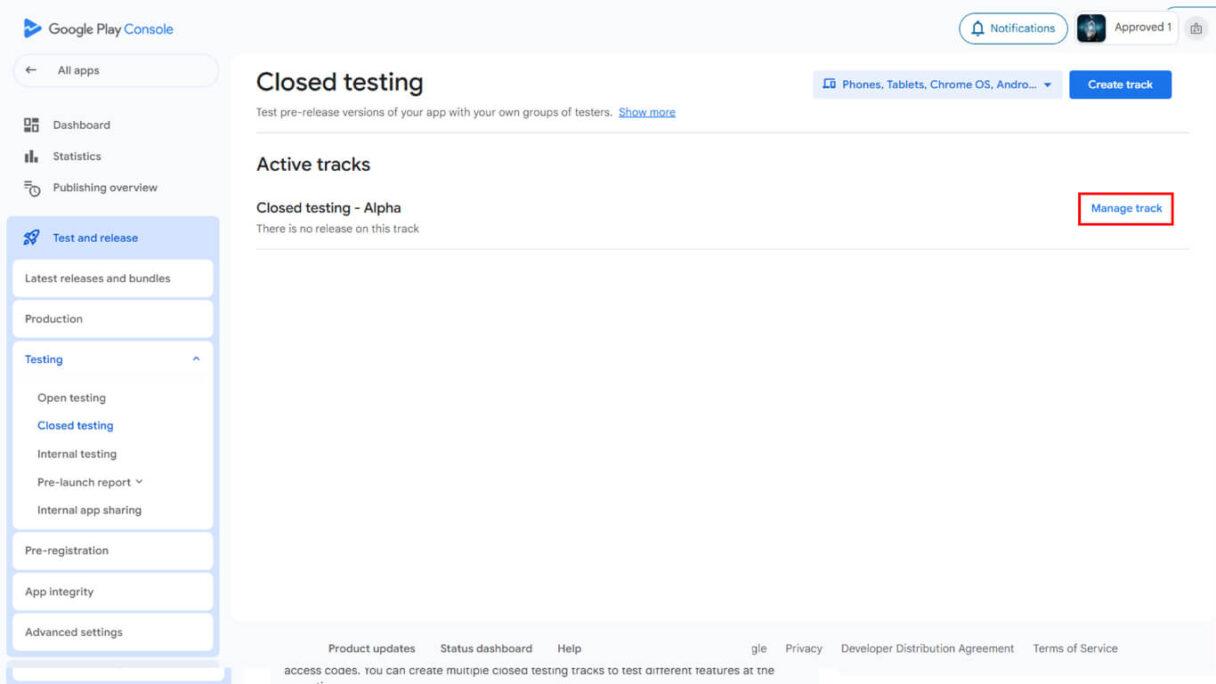
Task: Click the app avatar beside Approved 1
Action: pos(1090,28)
